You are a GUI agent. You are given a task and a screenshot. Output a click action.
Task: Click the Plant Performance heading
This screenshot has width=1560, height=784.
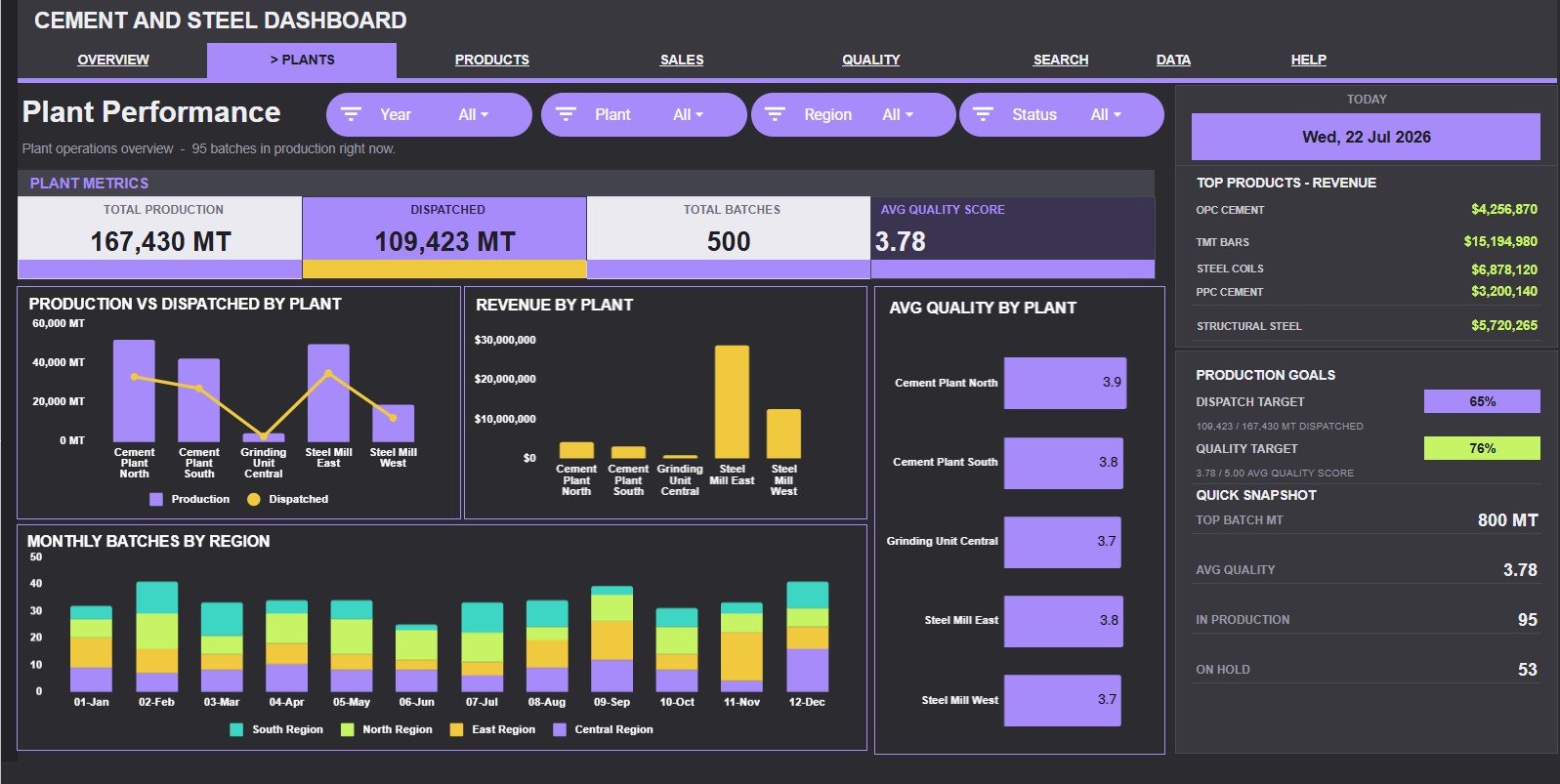click(151, 112)
